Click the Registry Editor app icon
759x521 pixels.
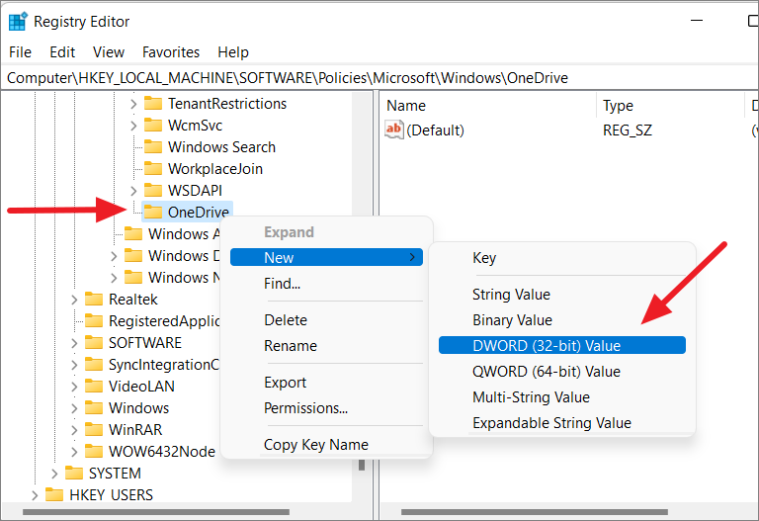(18, 22)
